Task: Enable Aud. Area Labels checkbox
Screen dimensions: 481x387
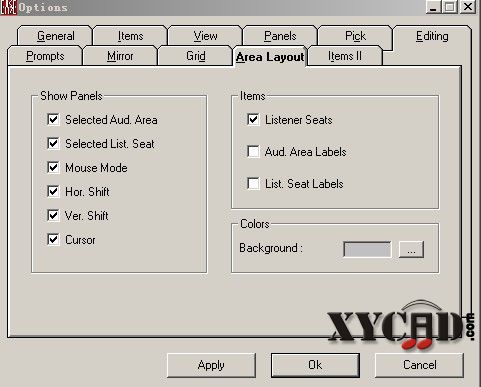Action: 253,151
